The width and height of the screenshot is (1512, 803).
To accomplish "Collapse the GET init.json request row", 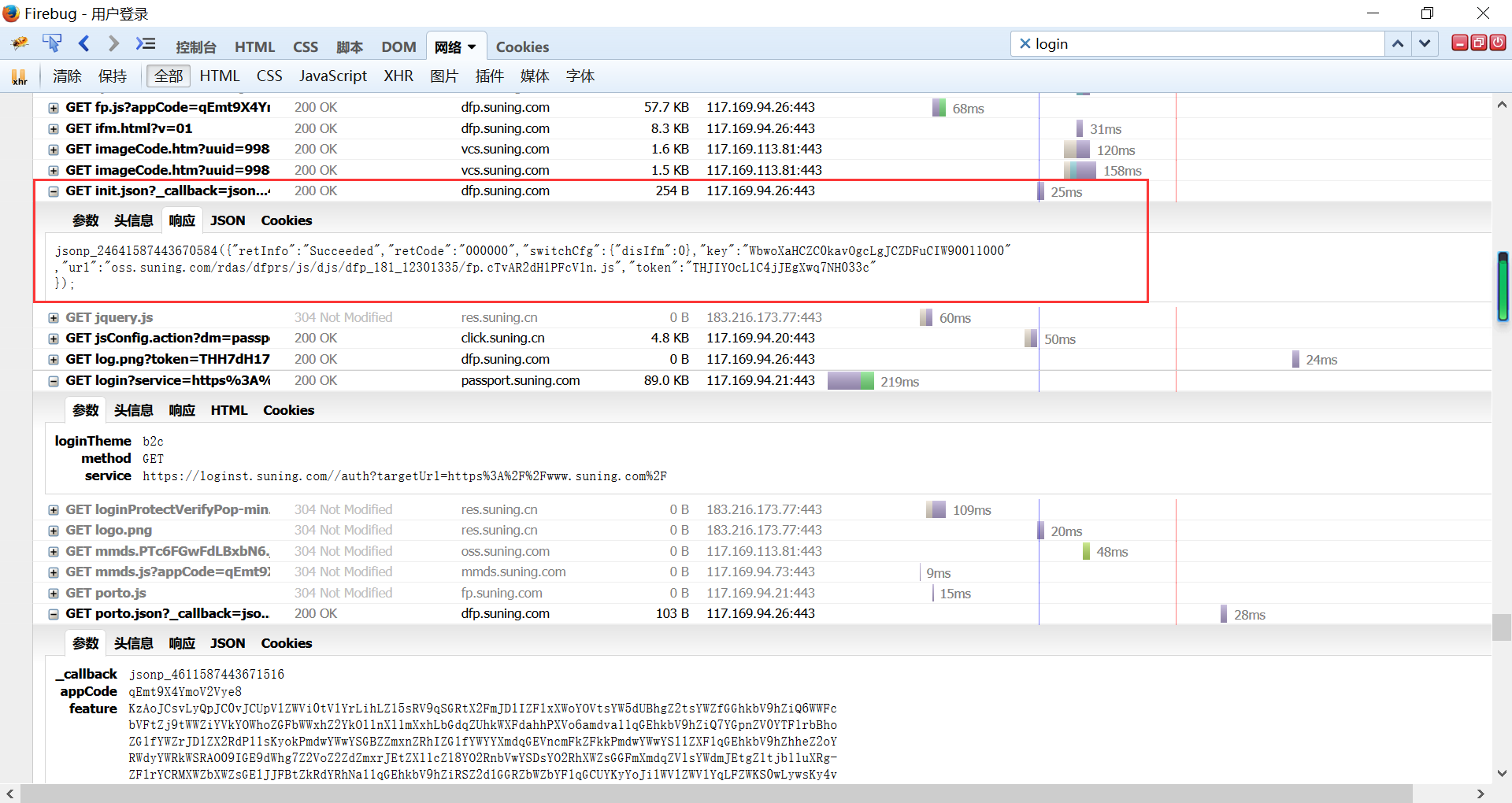I will [x=54, y=191].
